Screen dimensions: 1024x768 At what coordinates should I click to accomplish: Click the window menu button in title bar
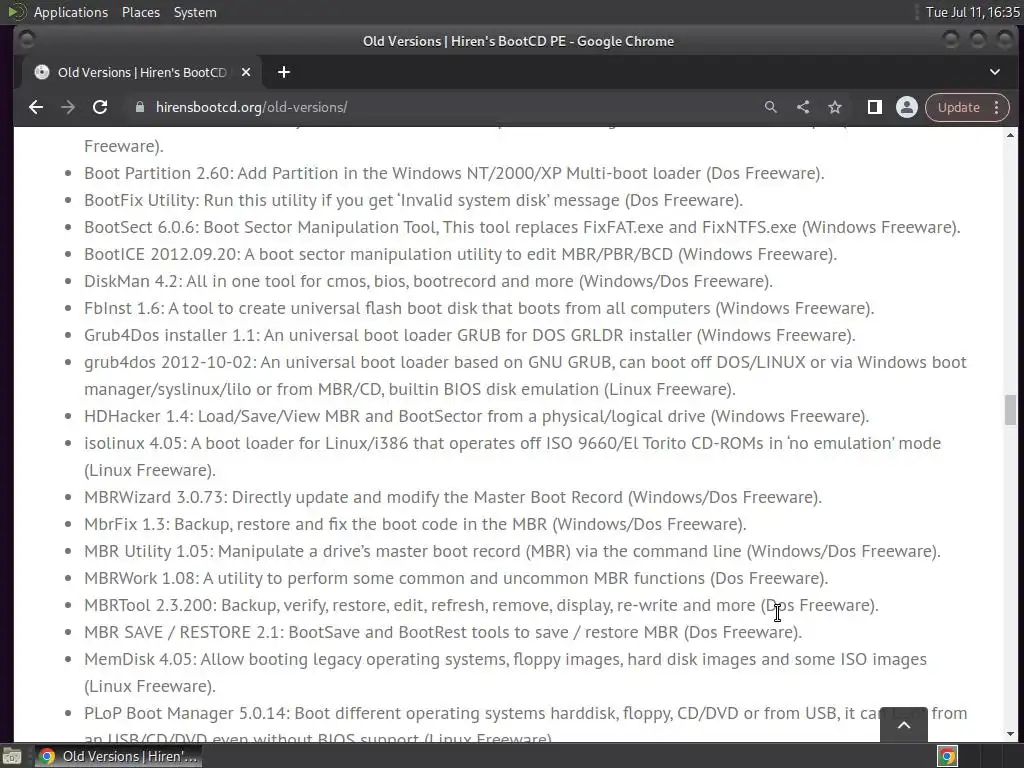click(27, 40)
